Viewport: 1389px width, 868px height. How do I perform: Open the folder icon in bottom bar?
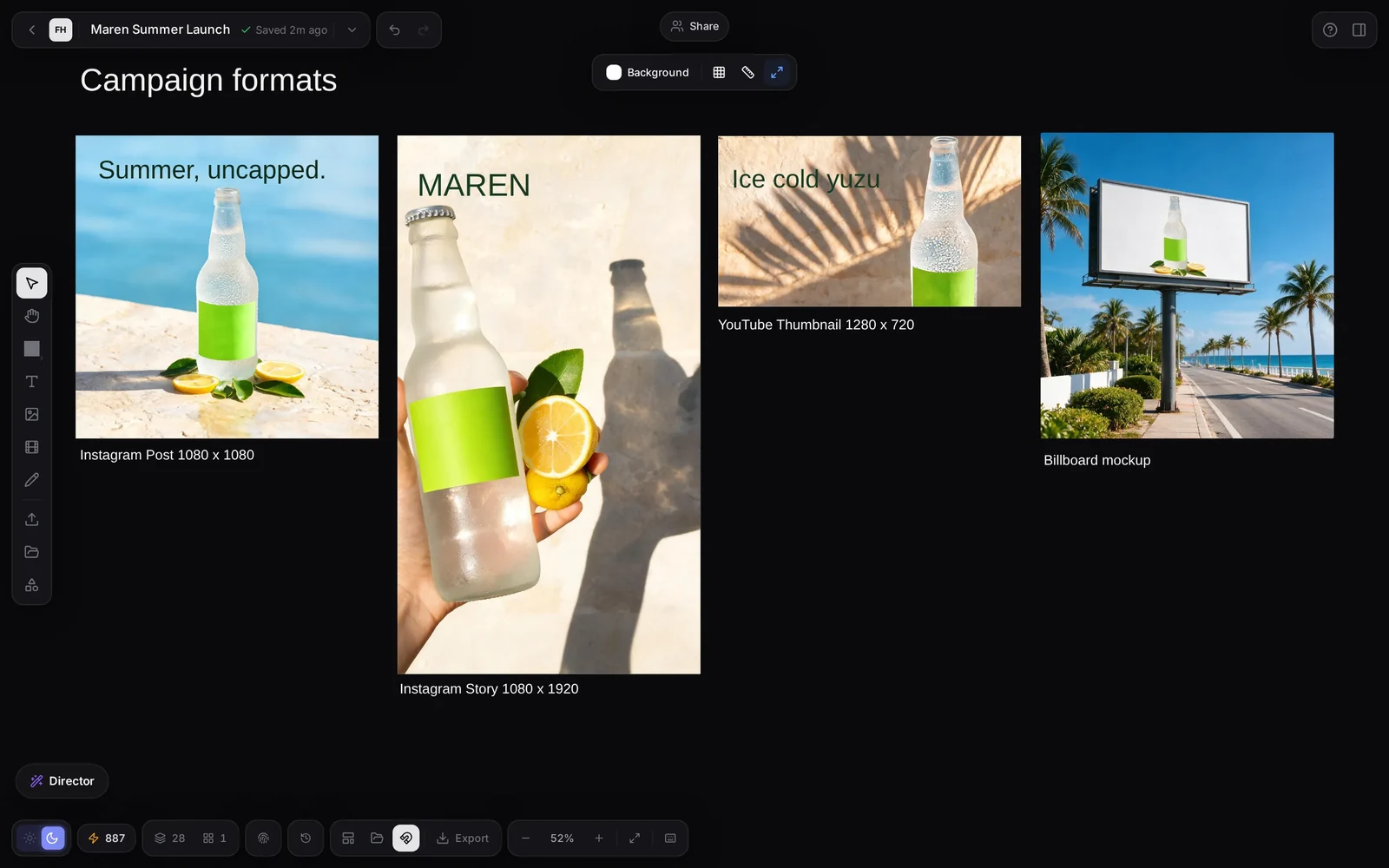coord(377,838)
